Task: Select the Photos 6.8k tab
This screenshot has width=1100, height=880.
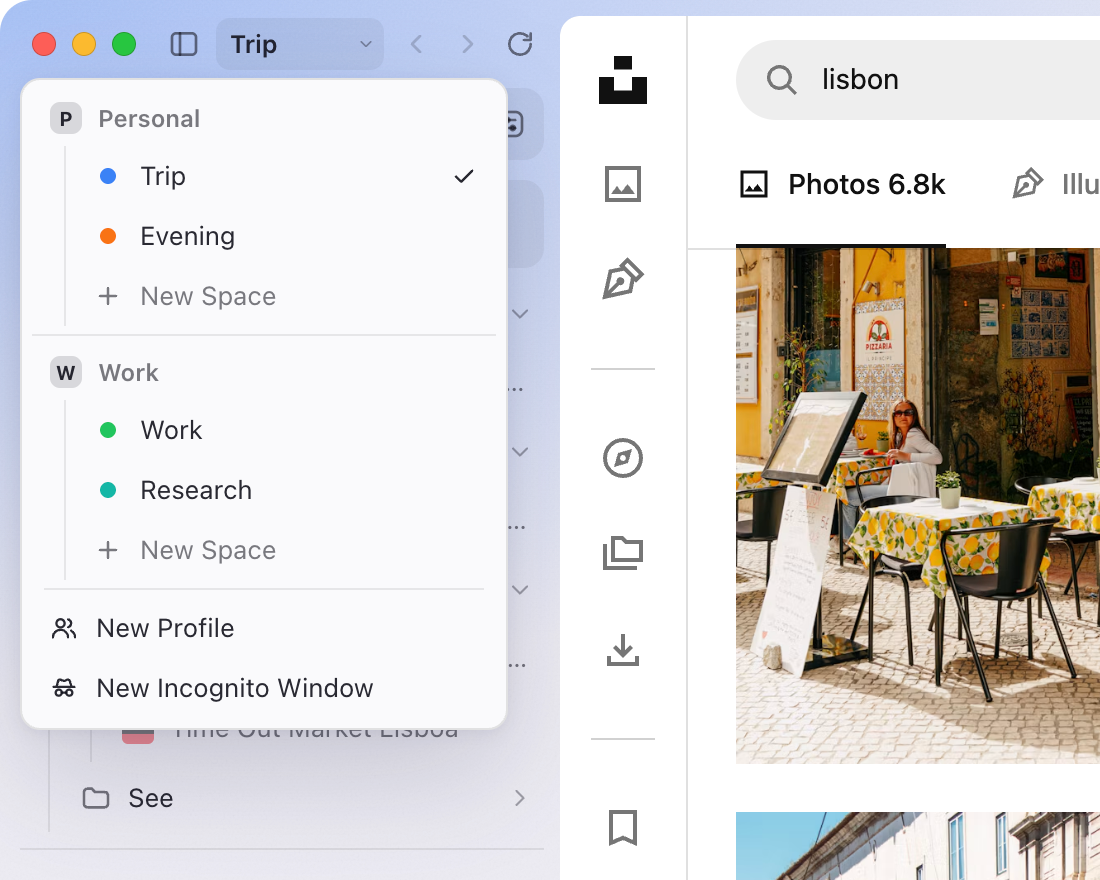Action: pyautogui.click(x=842, y=185)
